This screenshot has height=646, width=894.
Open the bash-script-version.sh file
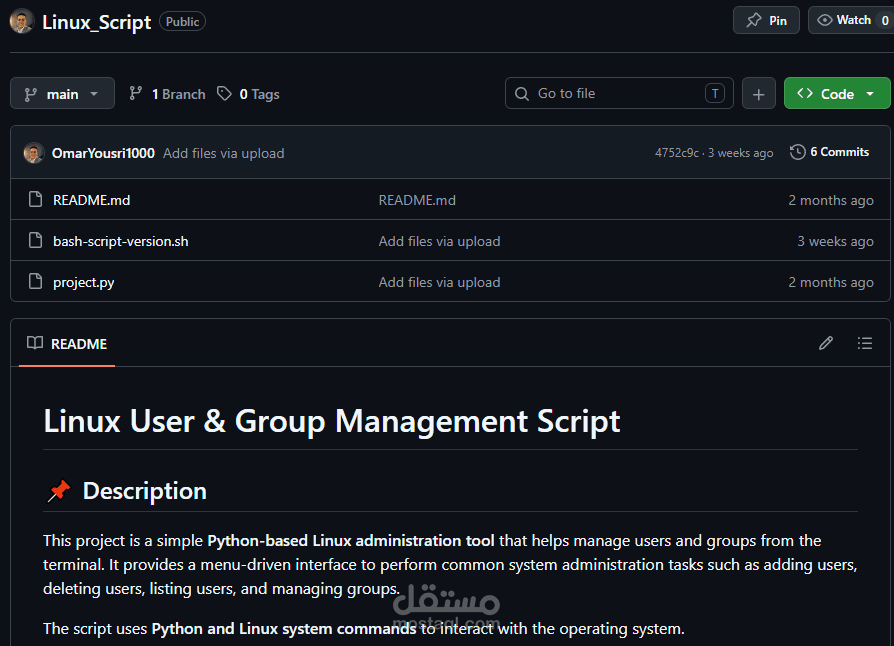[x=120, y=241]
